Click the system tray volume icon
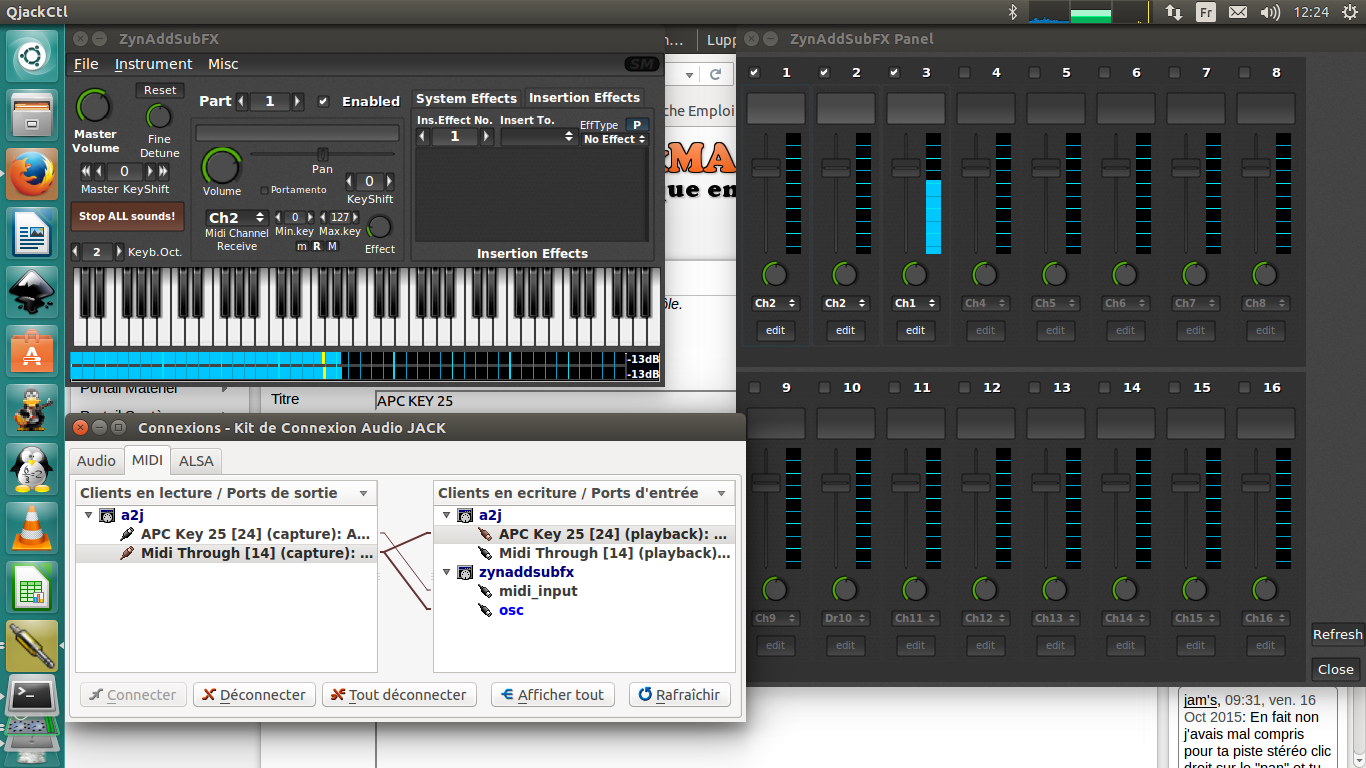The height and width of the screenshot is (768, 1366). 1269,12
